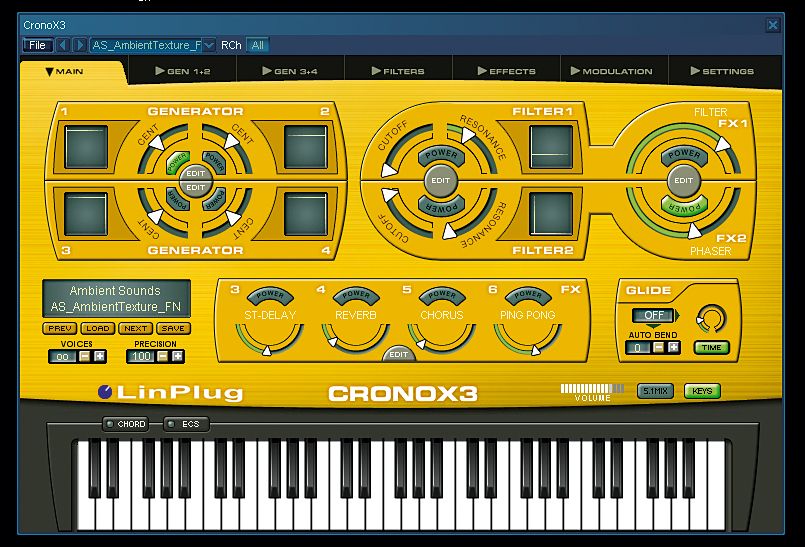Toggle CHORUS effect power button
This screenshot has height=547, width=805.
point(442,295)
